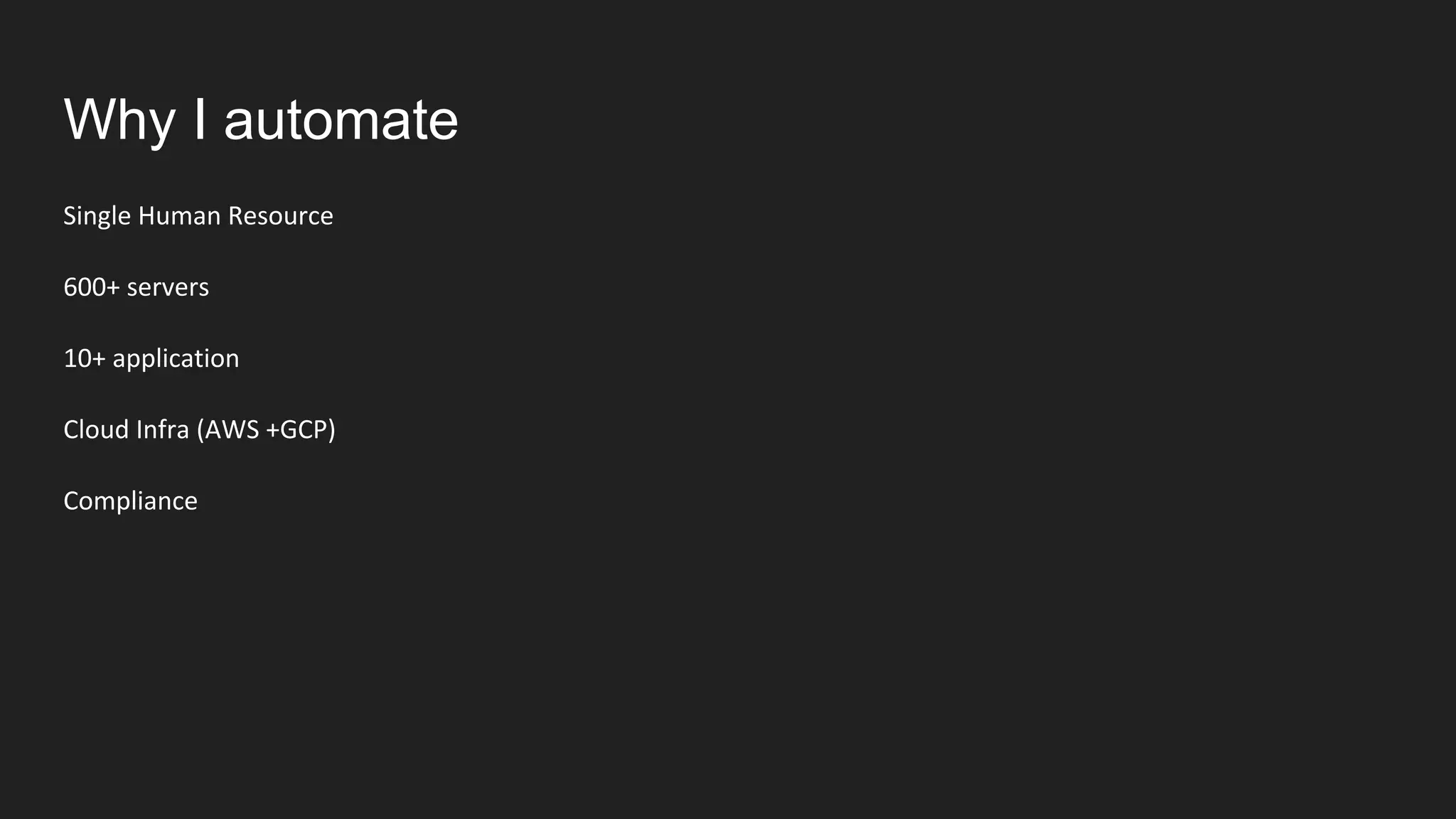Image resolution: width=1456 pixels, height=819 pixels.
Task: Click the word 'automate' in the slide title
Action: [x=341, y=119]
